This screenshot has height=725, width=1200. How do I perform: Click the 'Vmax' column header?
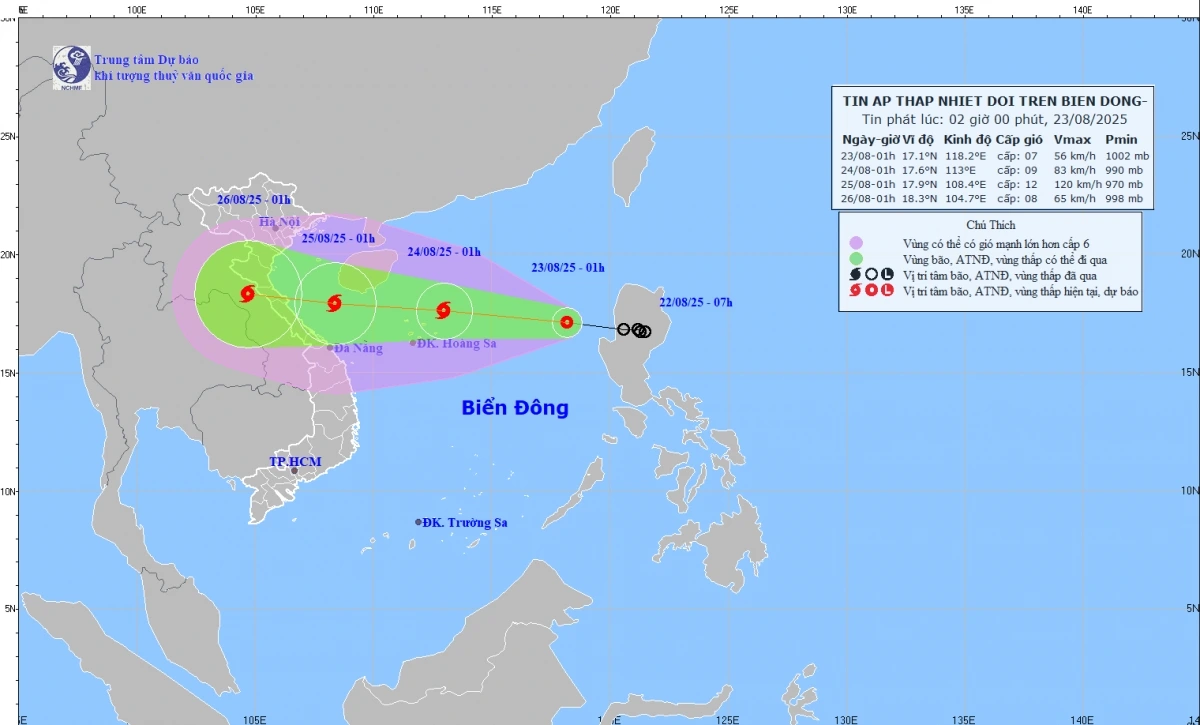pyautogui.click(x=1073, y=139)
